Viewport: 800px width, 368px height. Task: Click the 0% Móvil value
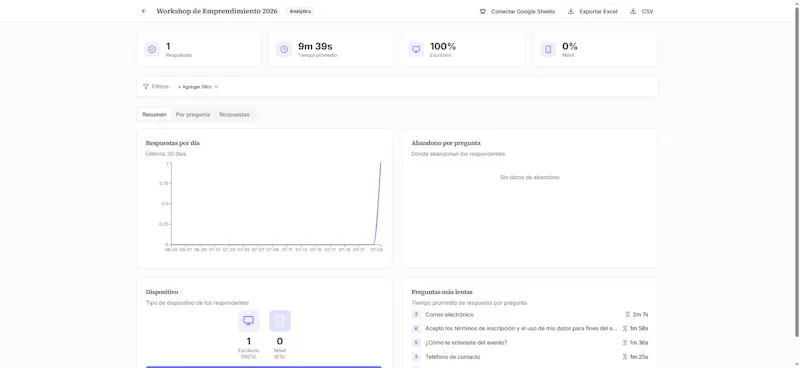pos(570,46)
